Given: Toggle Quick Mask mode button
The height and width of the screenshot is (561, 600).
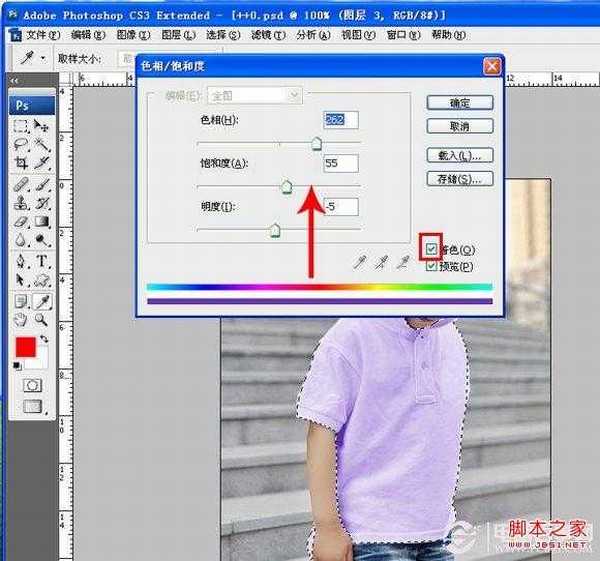Looking at the screenshot, I should click(32, 385).
